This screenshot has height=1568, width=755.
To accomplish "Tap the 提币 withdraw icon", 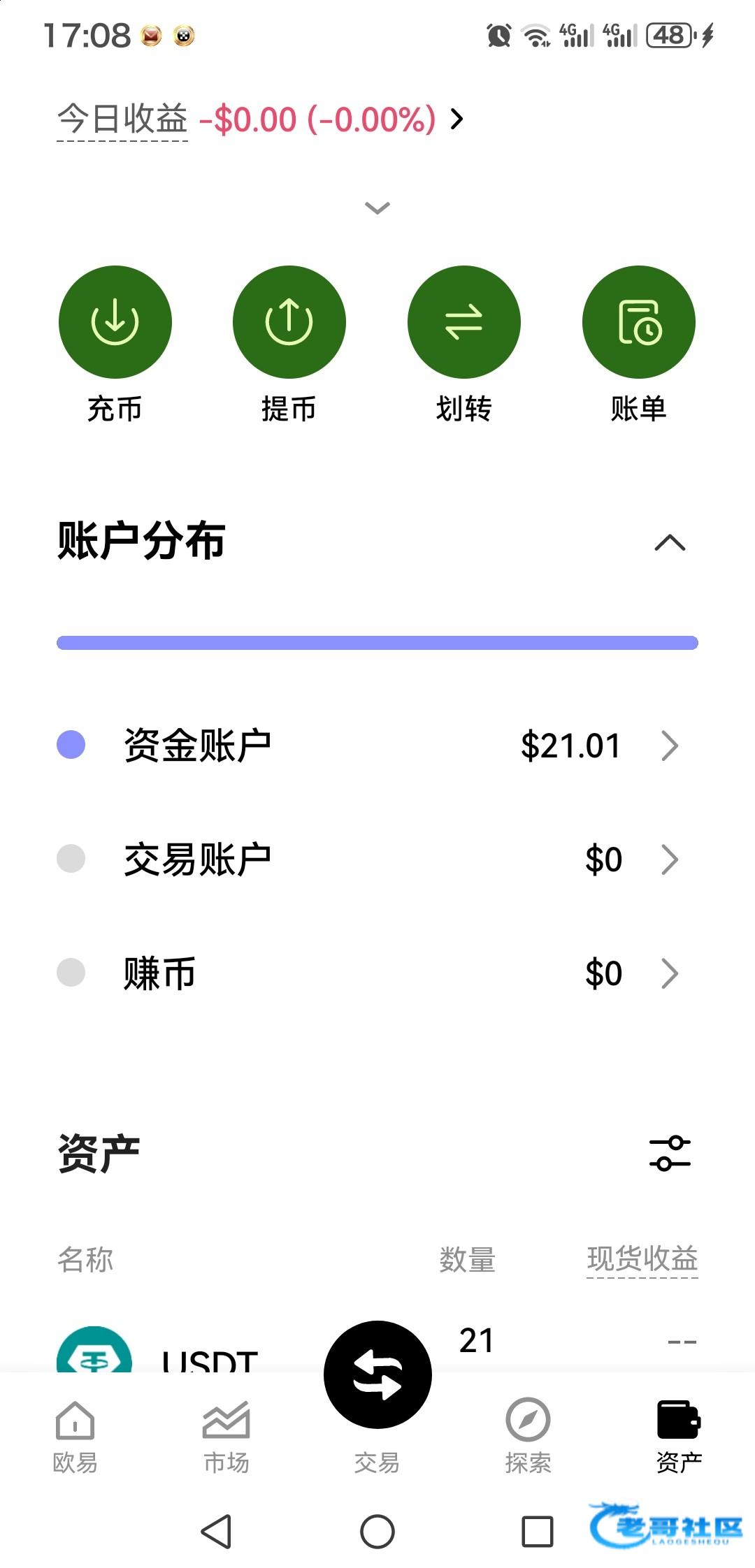I will pos(289,322).
